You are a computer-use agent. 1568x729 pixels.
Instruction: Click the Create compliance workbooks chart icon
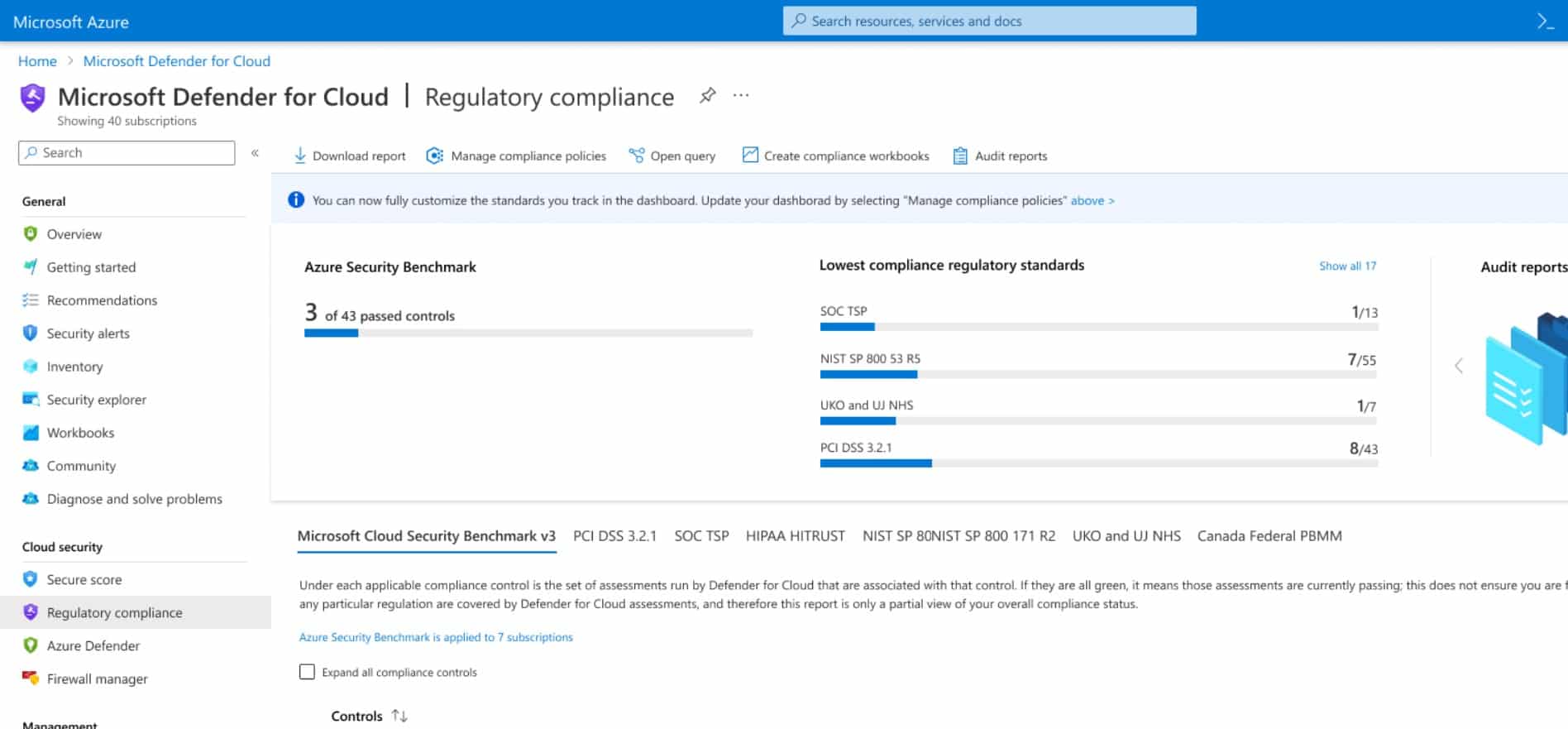coord(750,155)
